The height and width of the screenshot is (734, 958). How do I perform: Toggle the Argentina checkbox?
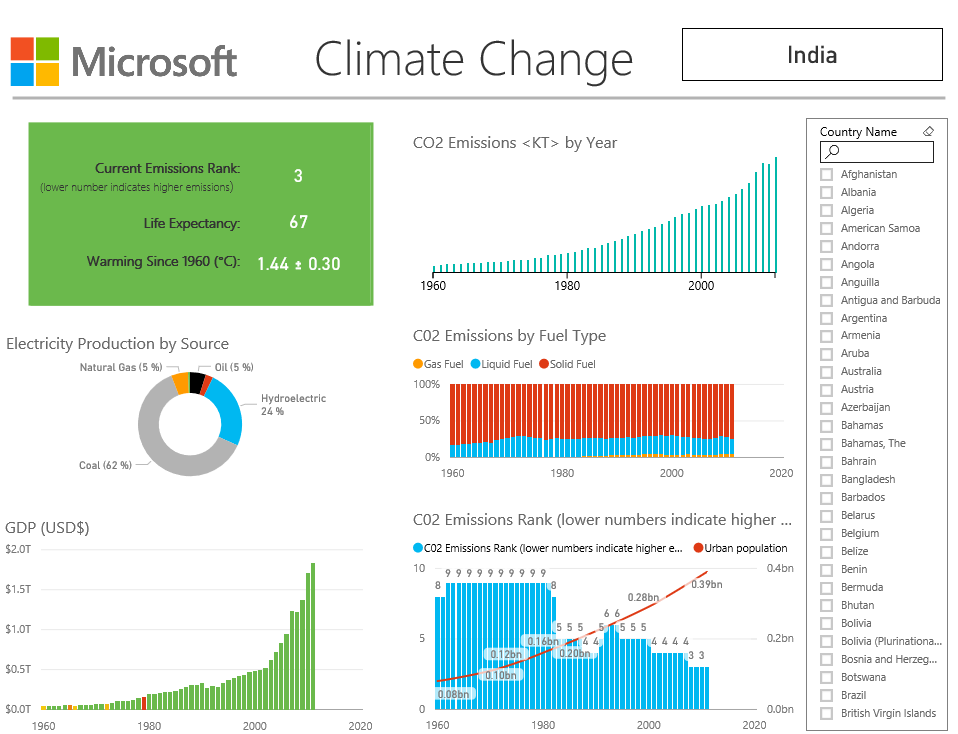coord(826,318)
